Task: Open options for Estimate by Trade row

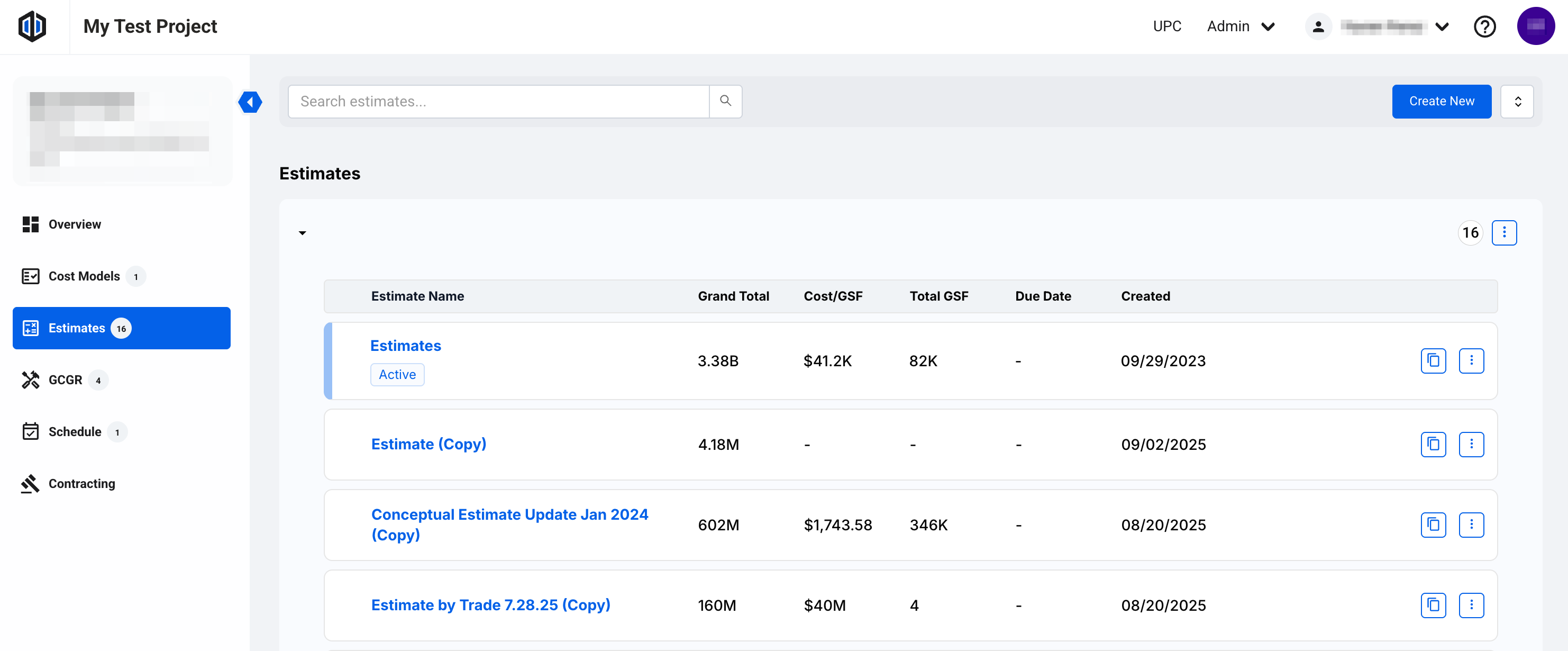Action: tap(1471, 605)
